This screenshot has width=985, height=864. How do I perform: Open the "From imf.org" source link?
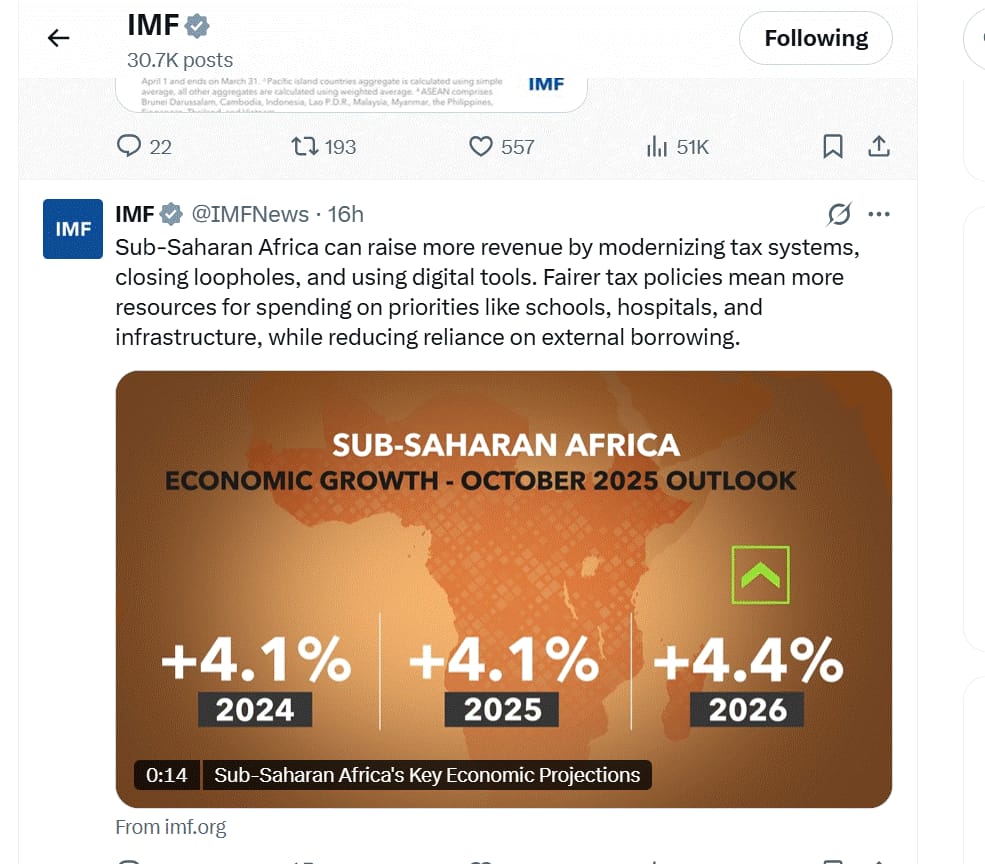click(171, 827)
